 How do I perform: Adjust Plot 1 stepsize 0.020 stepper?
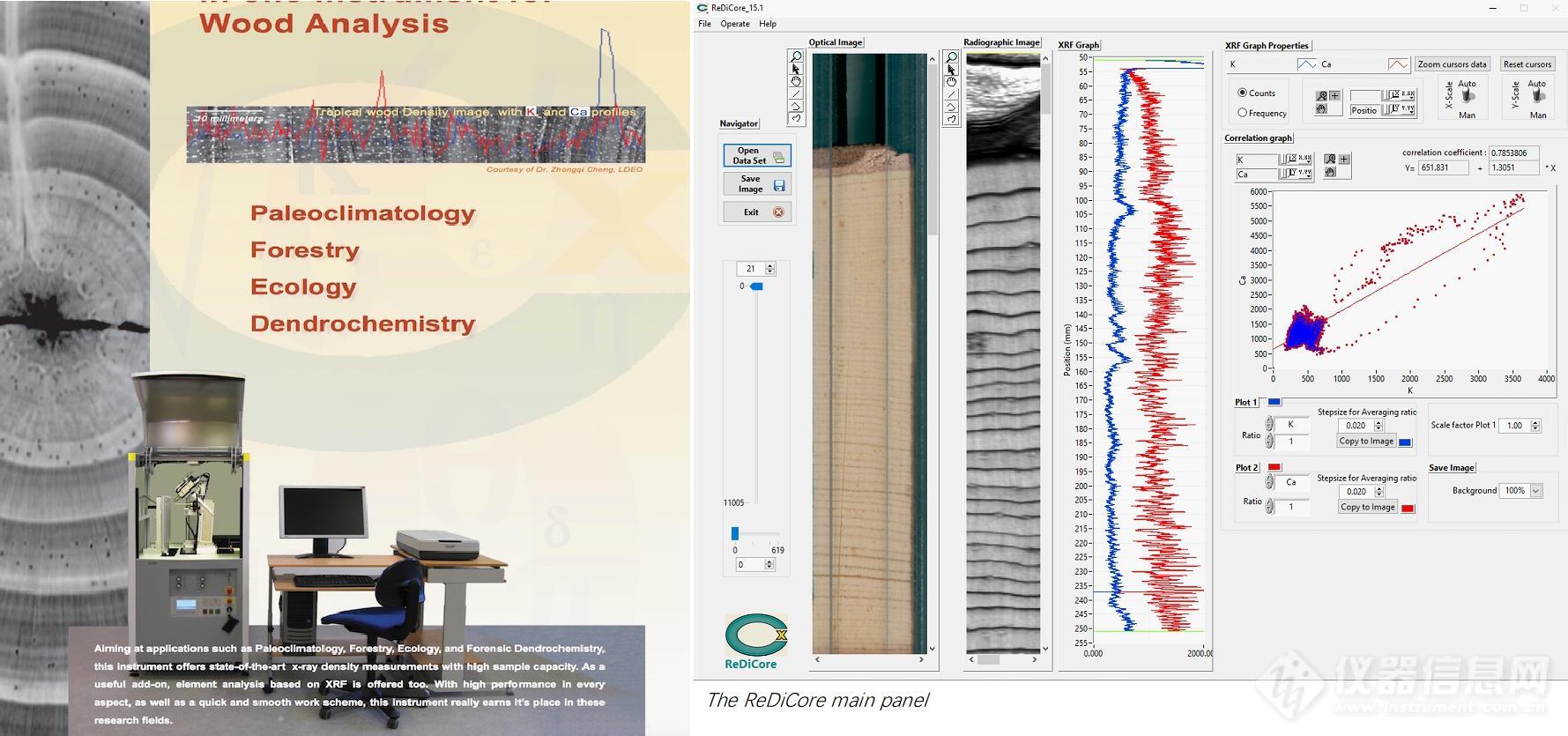(x=1379, y=426)
